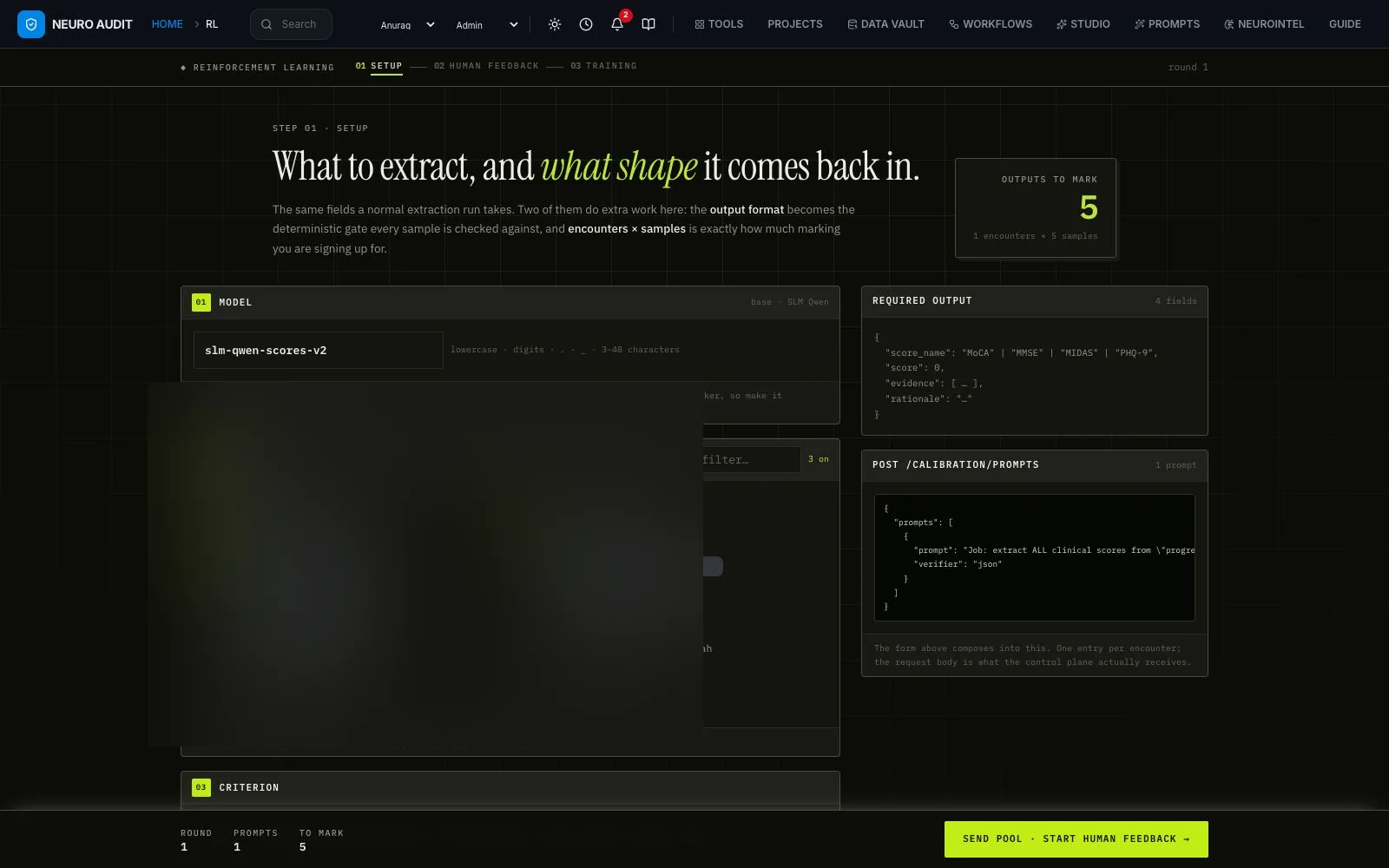Click the "score_name" line in Required Output
Image resolution: width=1389 pixels, height=868 pixels.
click(1022, 353)
